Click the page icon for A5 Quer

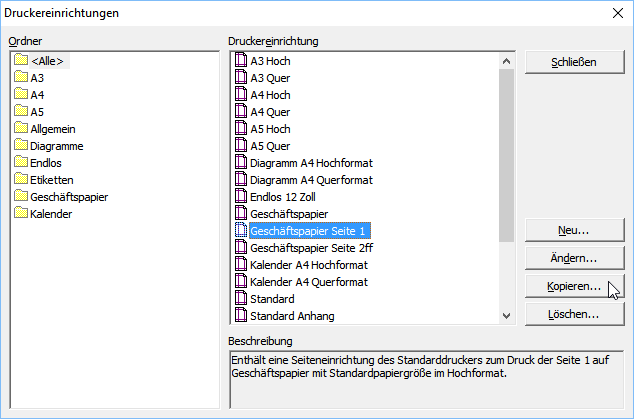click(x=241, y=145)
